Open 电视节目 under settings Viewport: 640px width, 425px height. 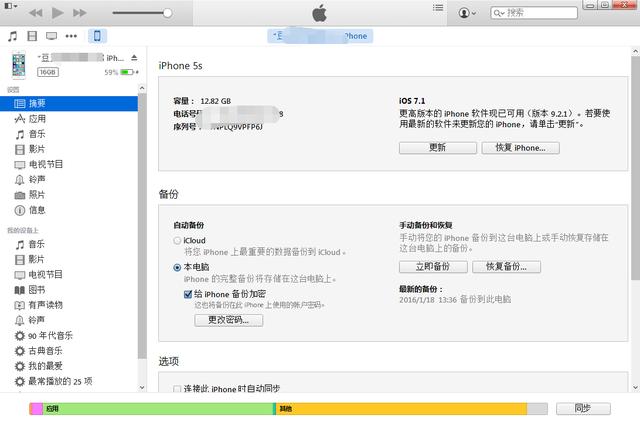tap(69, 165)
